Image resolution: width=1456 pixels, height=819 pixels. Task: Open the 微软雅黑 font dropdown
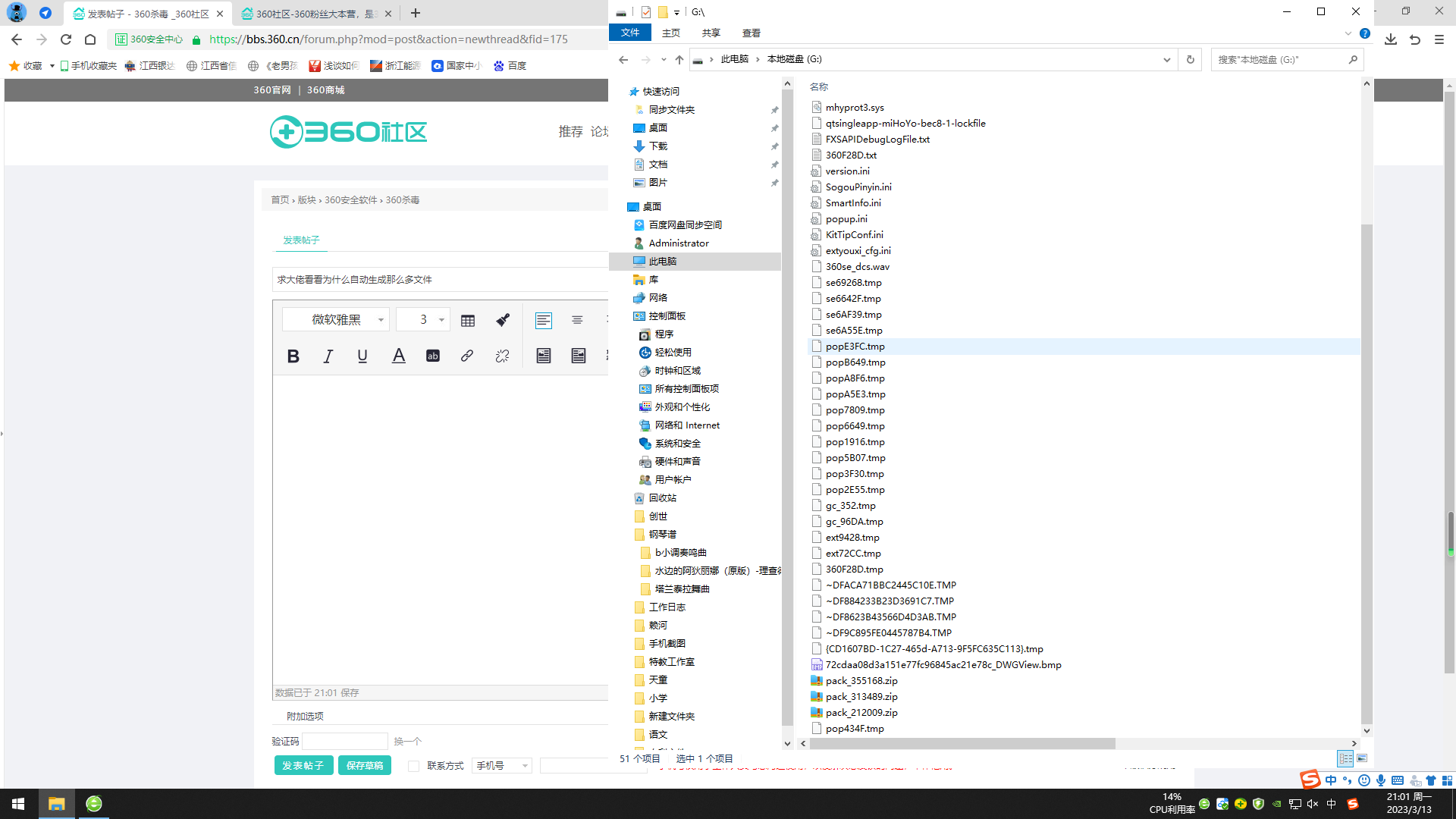(x=336, y=320)
